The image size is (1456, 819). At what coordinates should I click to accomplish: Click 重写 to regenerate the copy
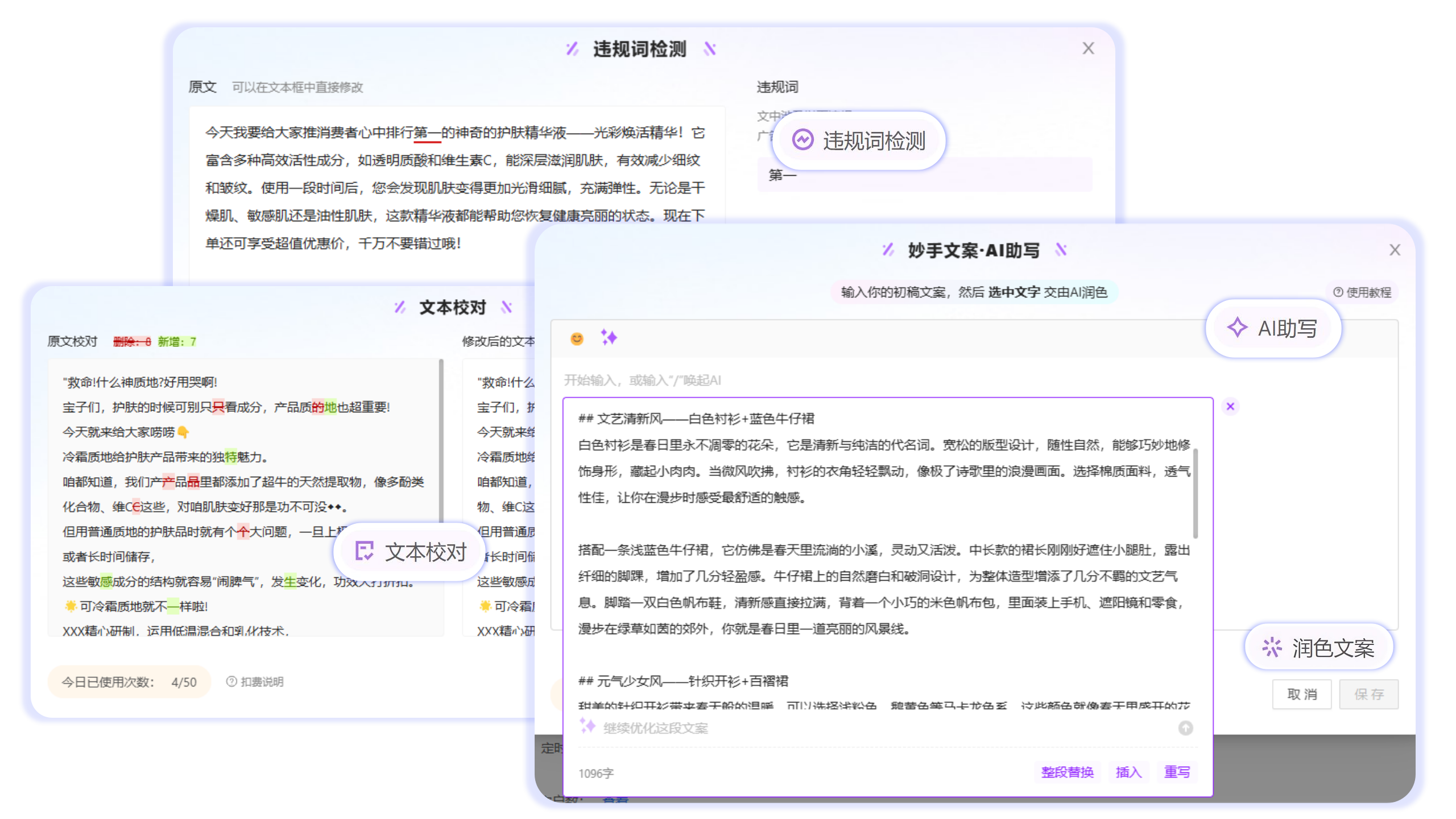click(1177, 772)
